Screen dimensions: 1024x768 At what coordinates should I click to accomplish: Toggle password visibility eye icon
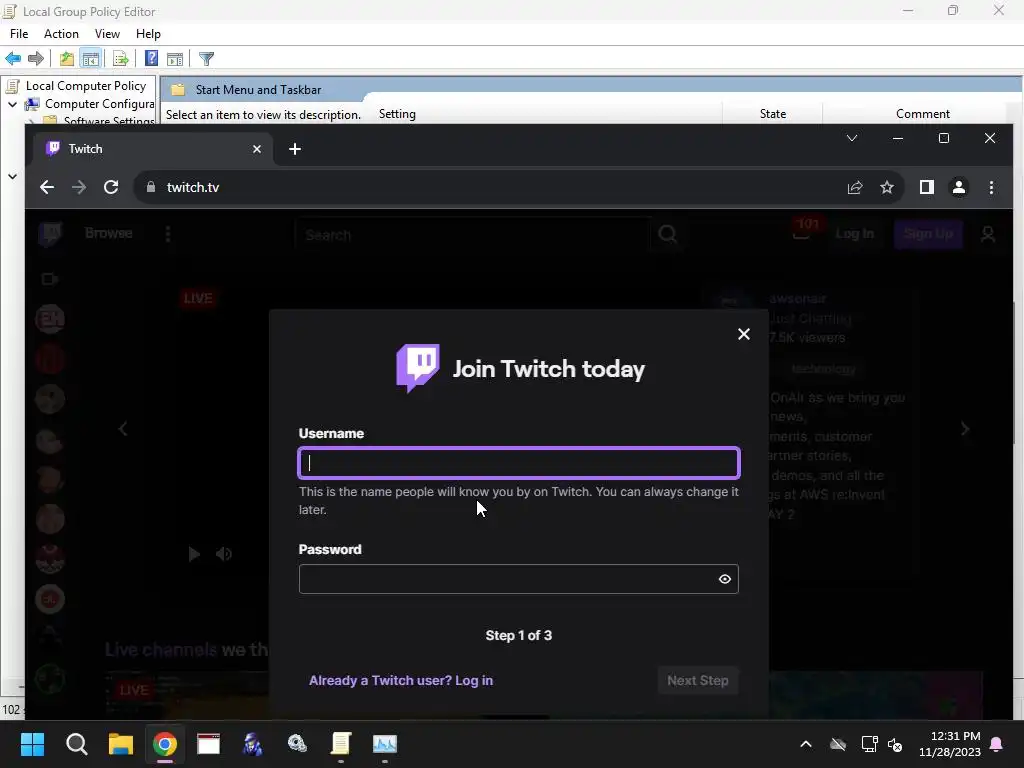pos(725,579)
